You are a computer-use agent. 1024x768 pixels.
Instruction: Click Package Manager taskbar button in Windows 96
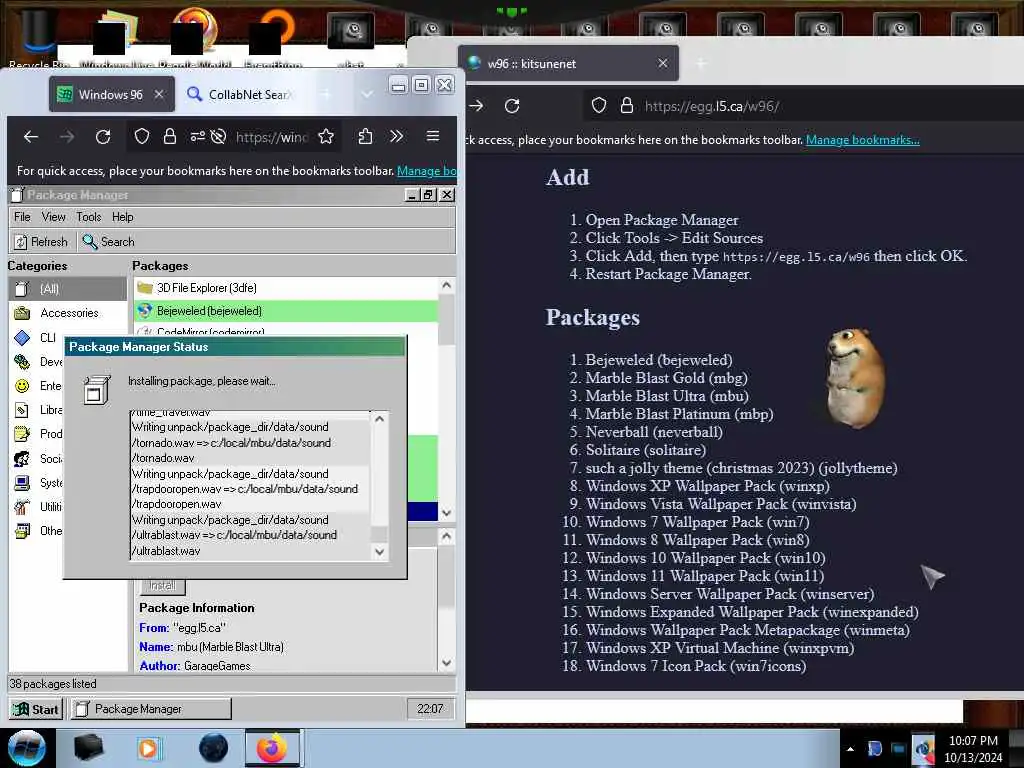point(151,709)
